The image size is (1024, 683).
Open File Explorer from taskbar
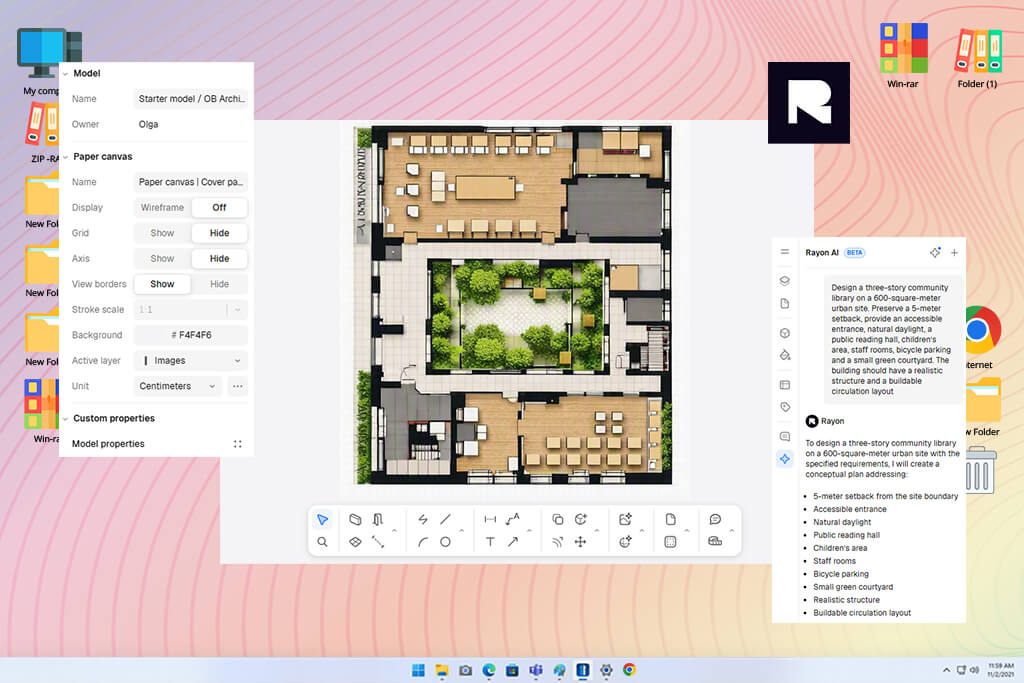point(442,670)
